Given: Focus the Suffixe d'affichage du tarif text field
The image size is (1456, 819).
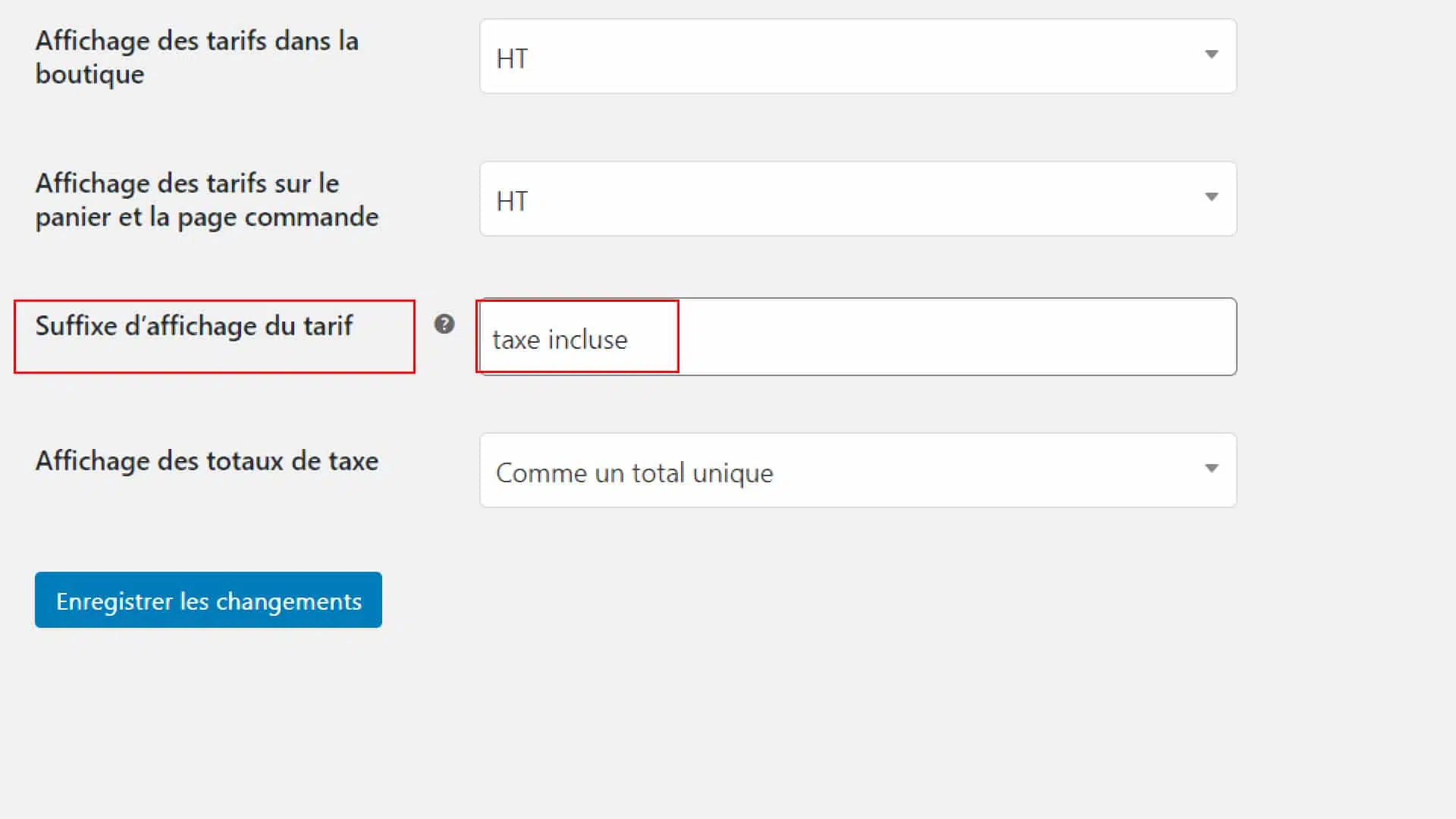Looking at the screenshot, I should 858,337.
